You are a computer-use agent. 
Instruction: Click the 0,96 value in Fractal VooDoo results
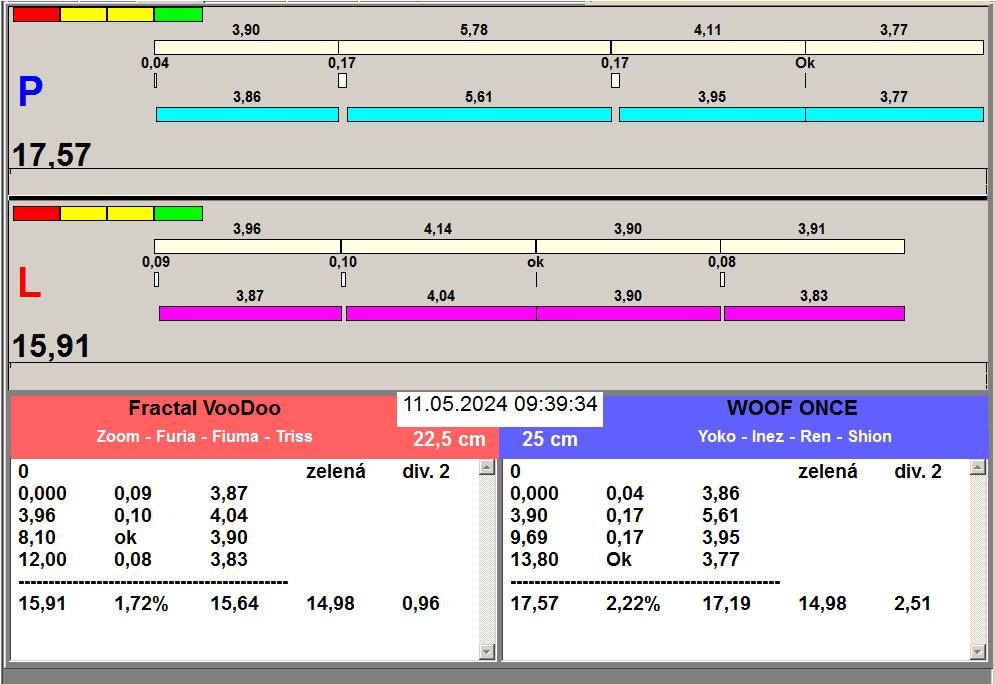421,603
